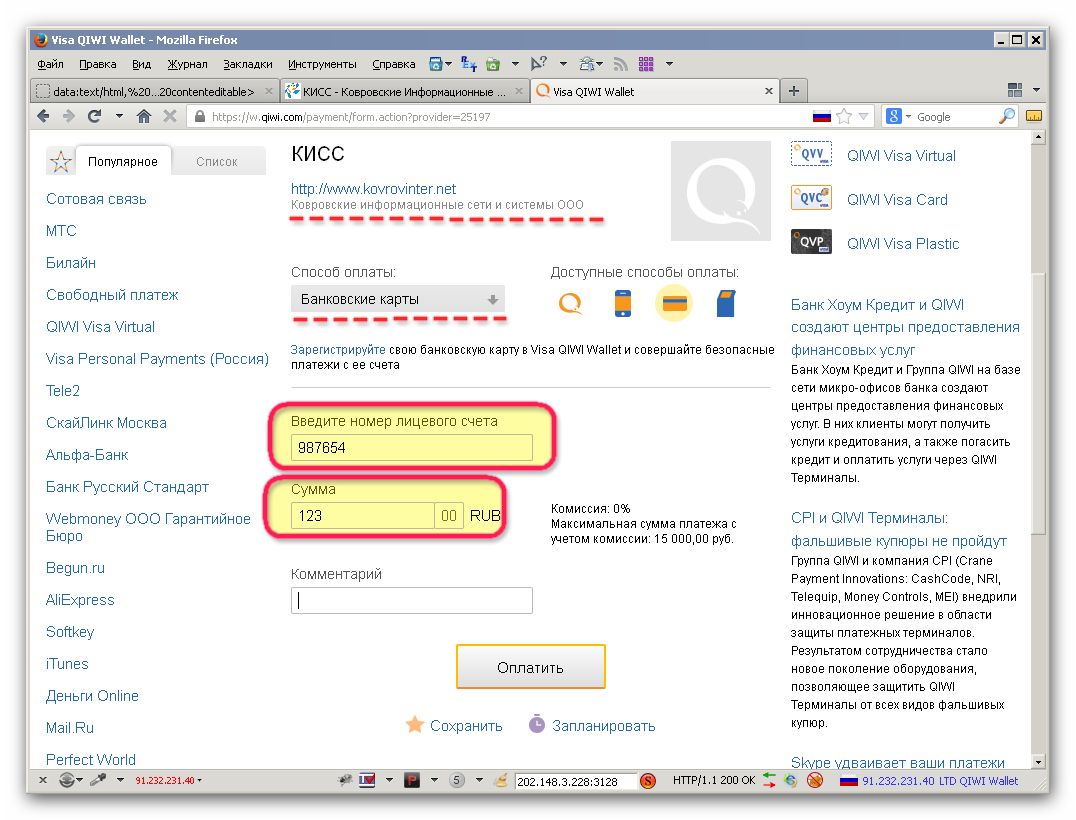Open the history dropdown arrow beside reload
Viewport: 1076px width, 820px height.
point(119,117)
